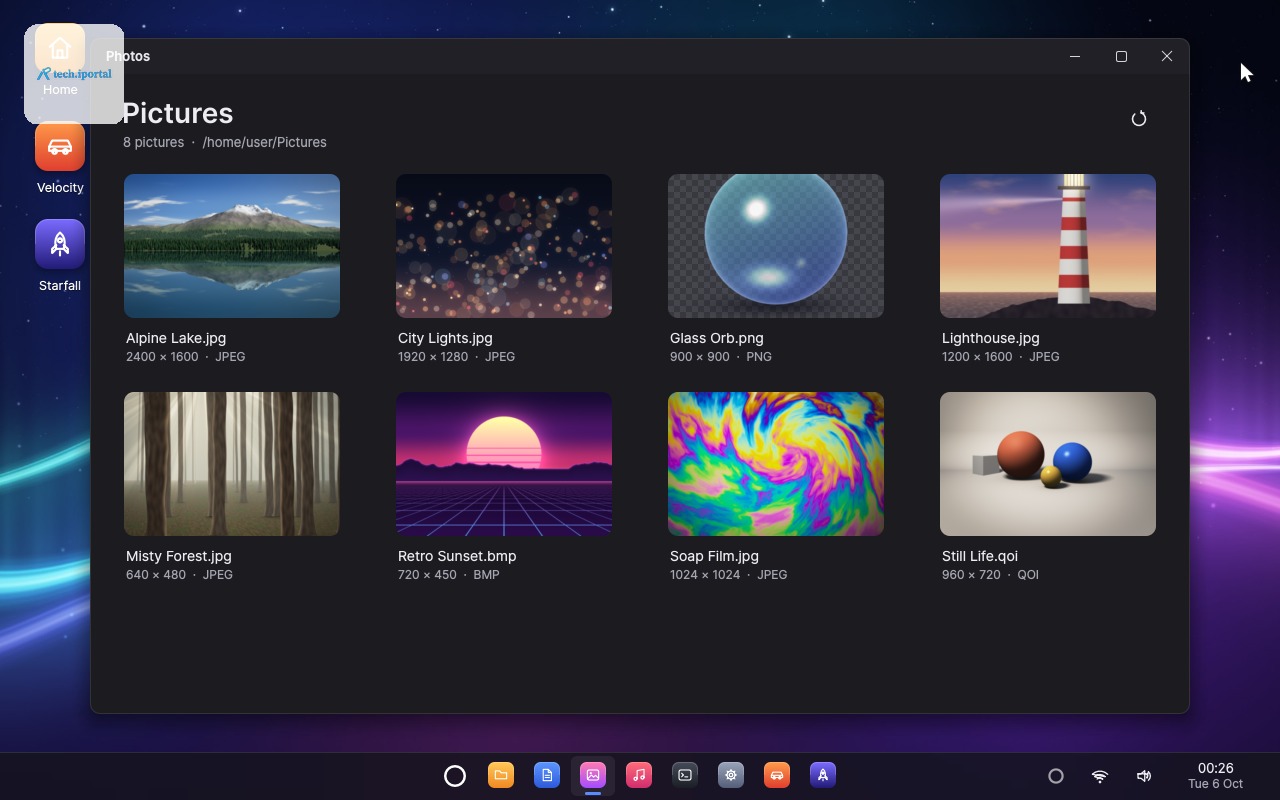Click the system tray circle status icon

click(1056, 776)
